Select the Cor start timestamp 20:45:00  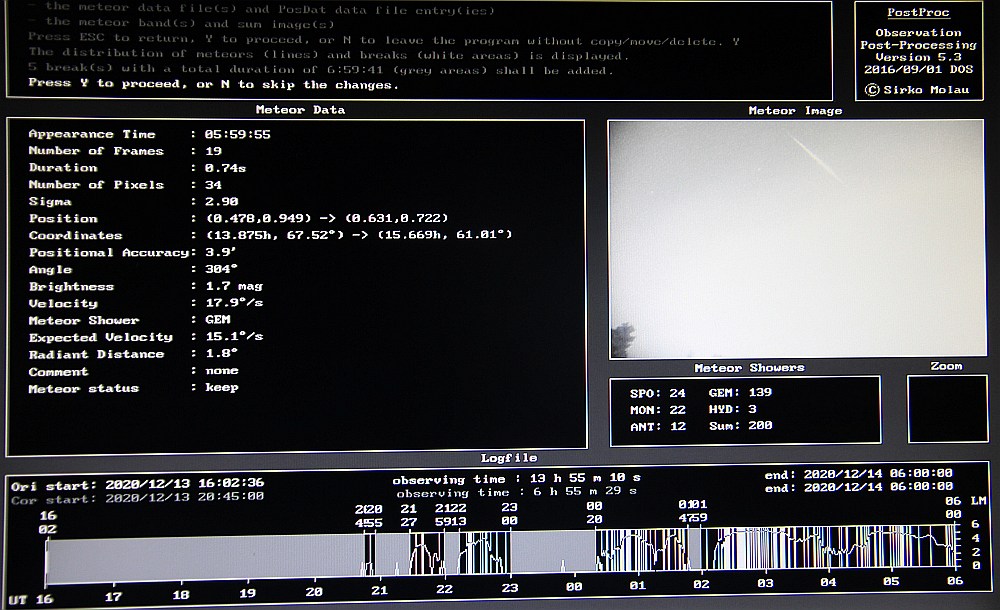click(184, 497)
